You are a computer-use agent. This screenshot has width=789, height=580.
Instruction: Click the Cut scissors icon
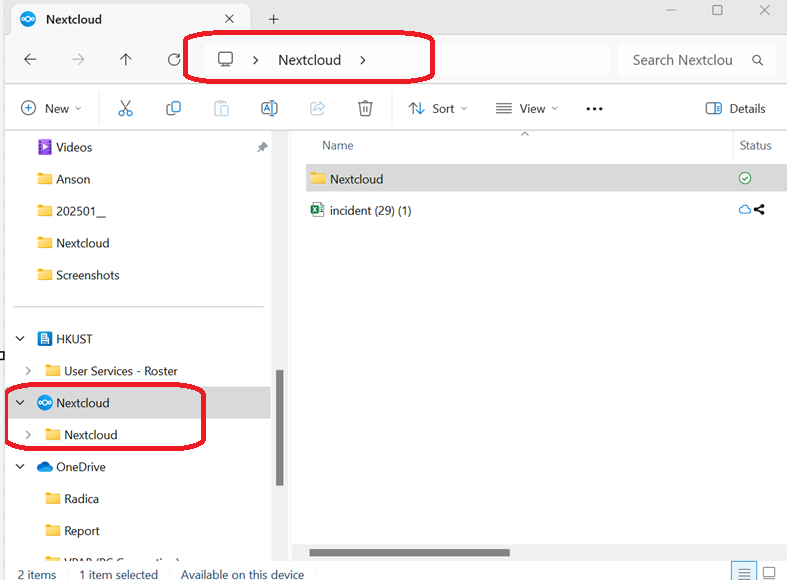coord(125,108)
